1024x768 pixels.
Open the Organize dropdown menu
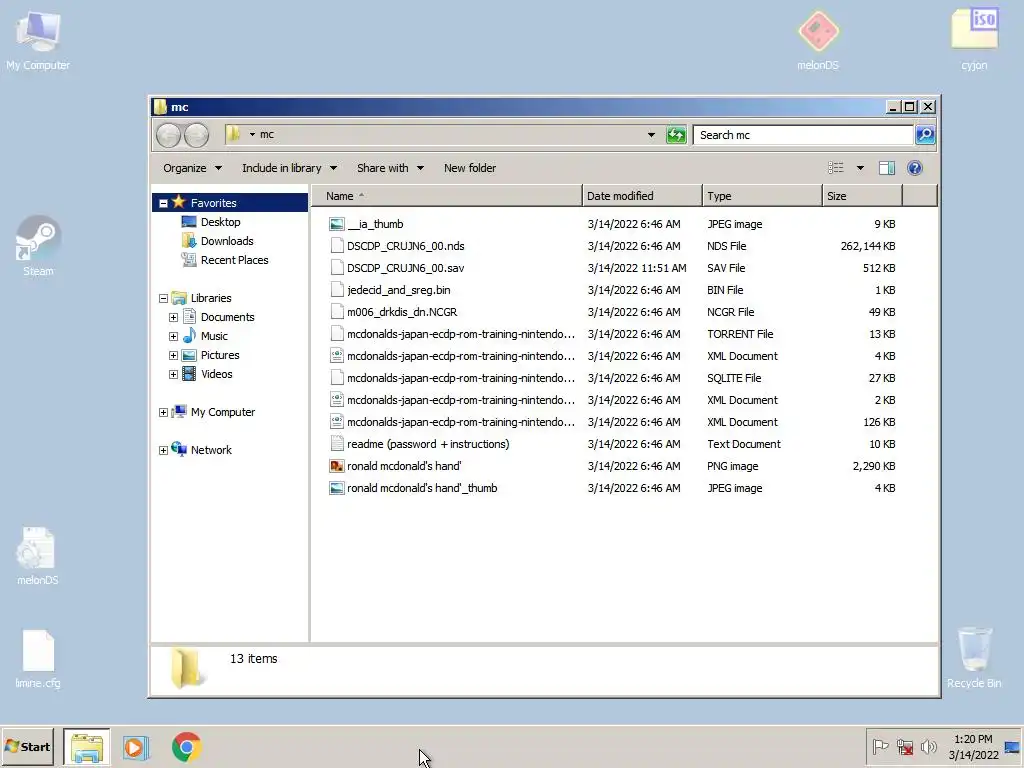click(192, 168)
